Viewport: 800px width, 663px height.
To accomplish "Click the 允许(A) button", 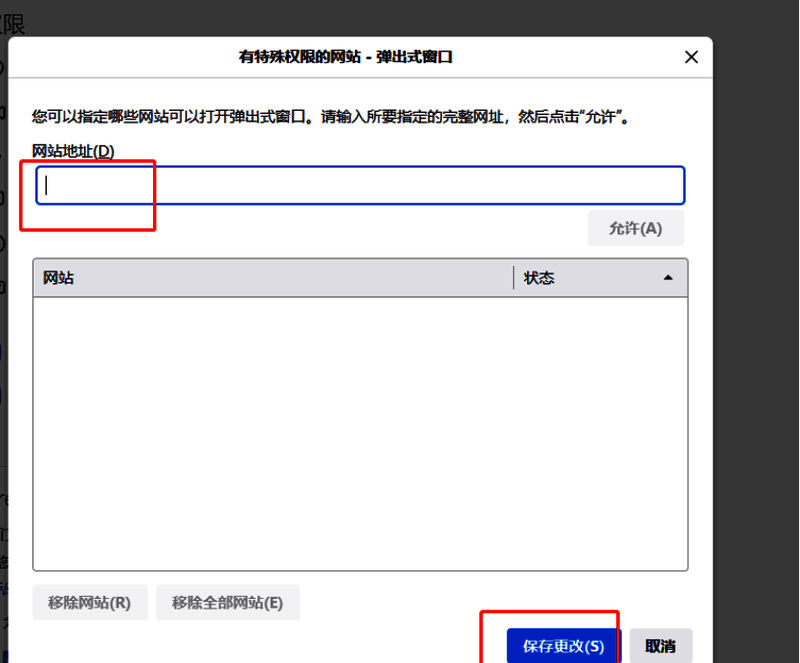I will click(x=635, y=227).
